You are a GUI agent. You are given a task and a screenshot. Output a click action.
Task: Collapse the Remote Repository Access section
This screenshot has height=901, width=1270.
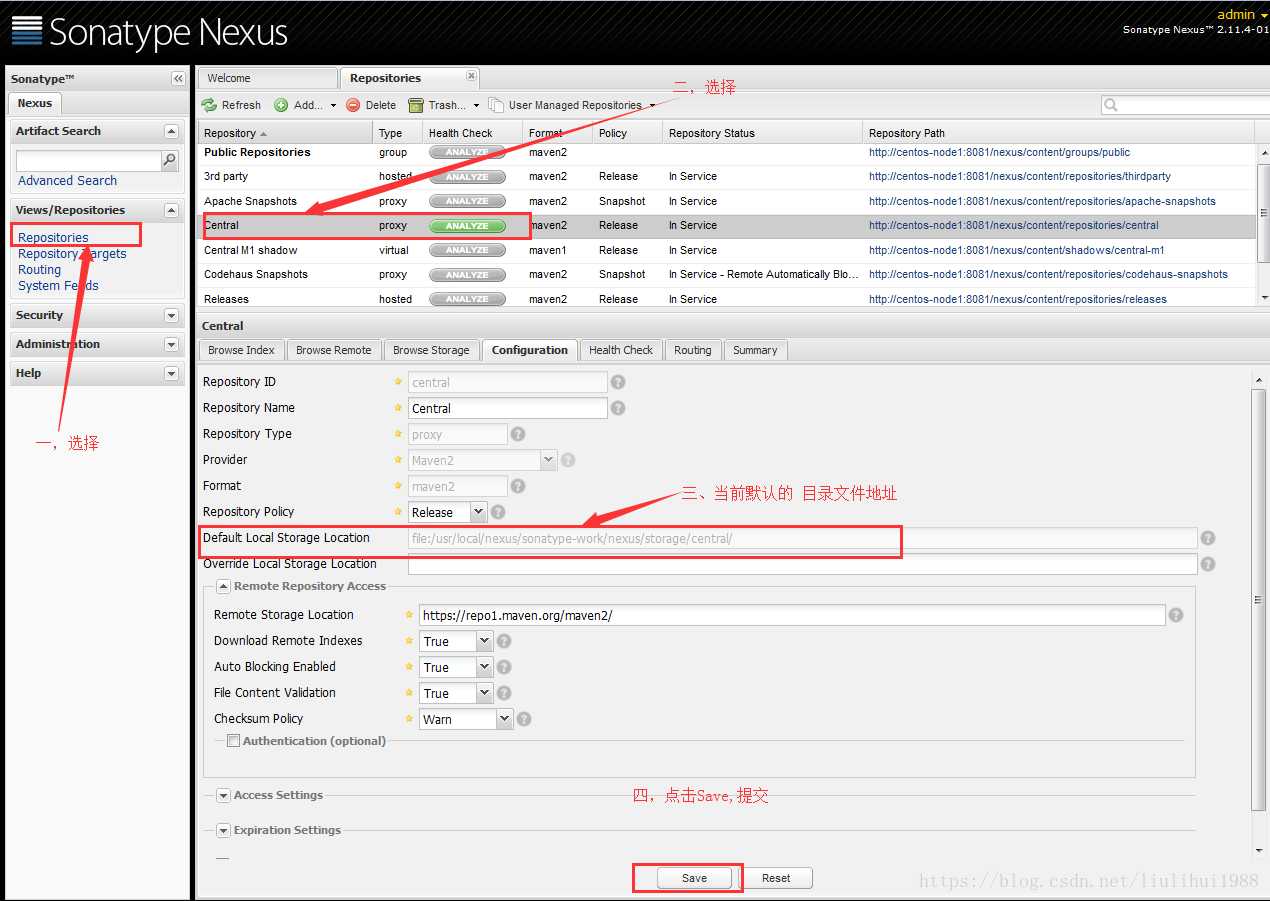click(223, 587)
